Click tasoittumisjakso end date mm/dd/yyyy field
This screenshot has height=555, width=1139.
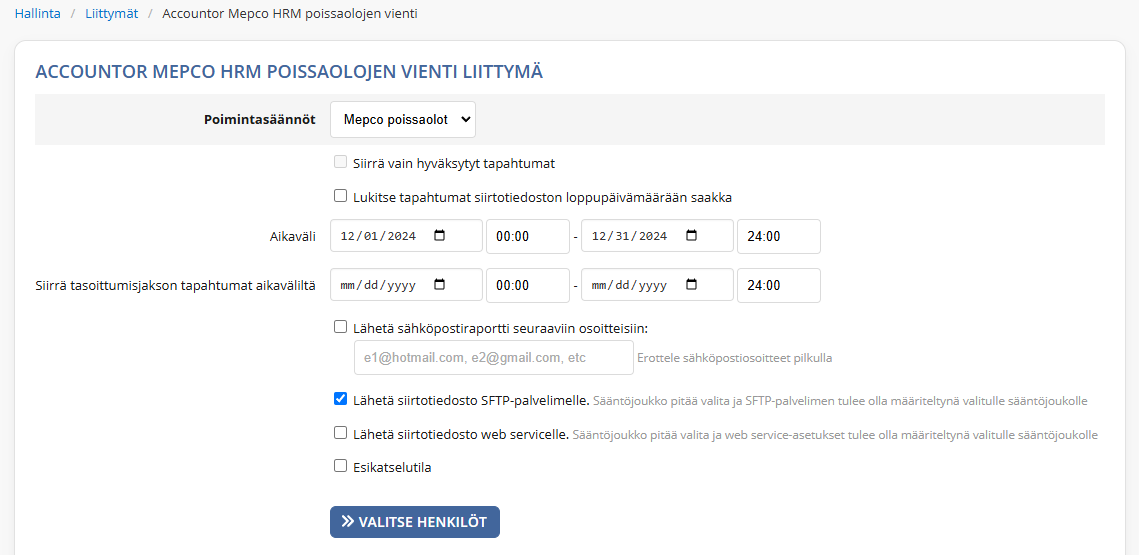658,285
